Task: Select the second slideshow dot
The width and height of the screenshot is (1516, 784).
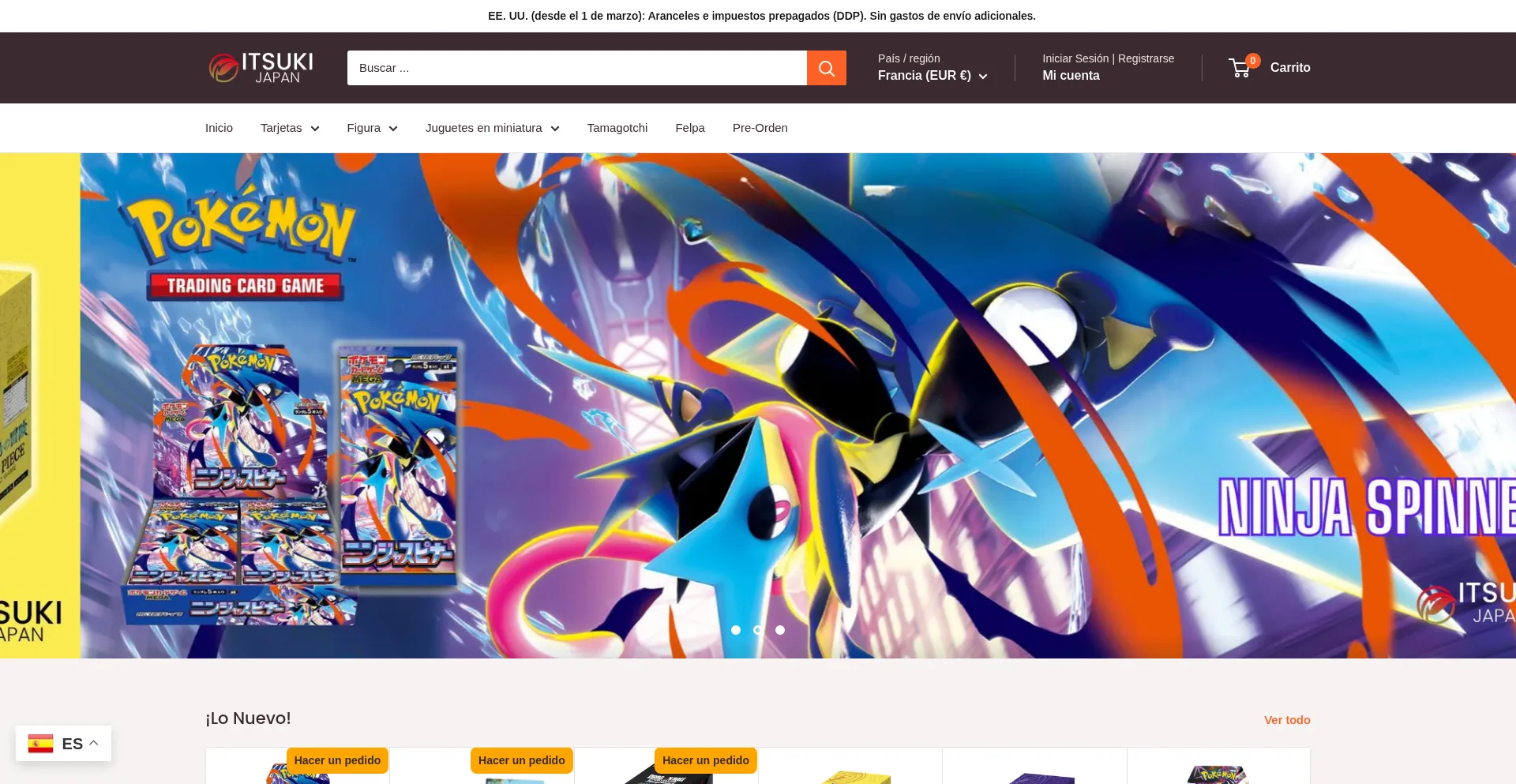Action: click(x=758, y=630)
